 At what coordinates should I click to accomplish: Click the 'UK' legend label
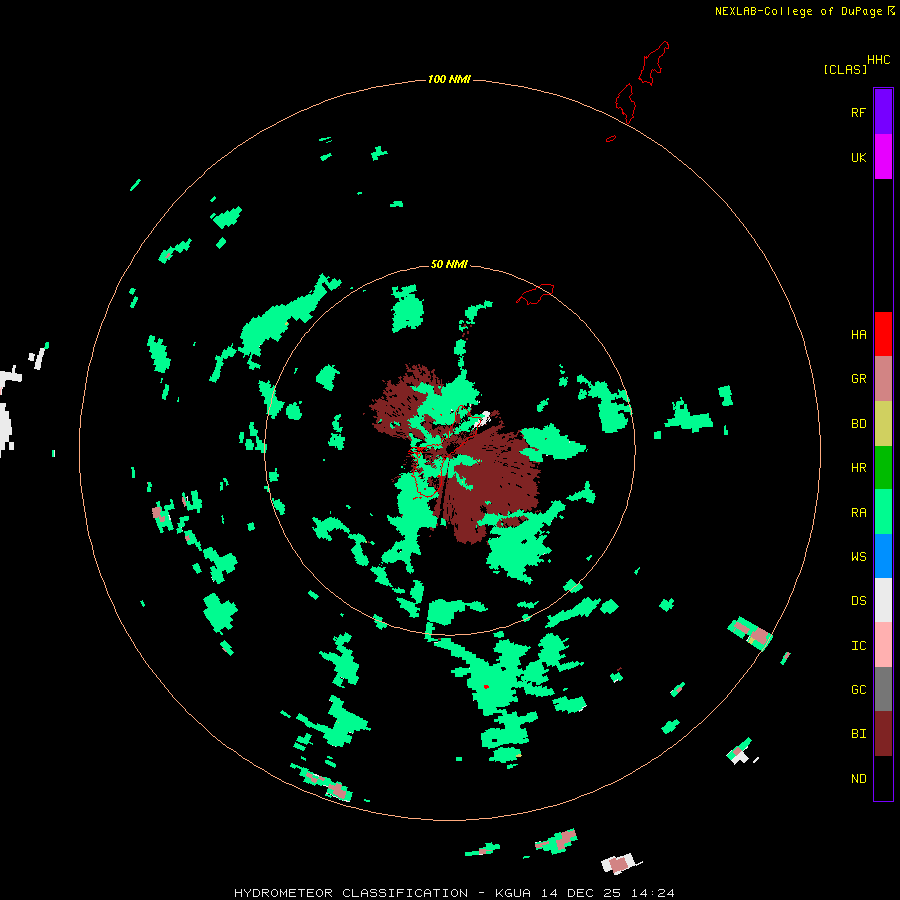pos(858,157)
